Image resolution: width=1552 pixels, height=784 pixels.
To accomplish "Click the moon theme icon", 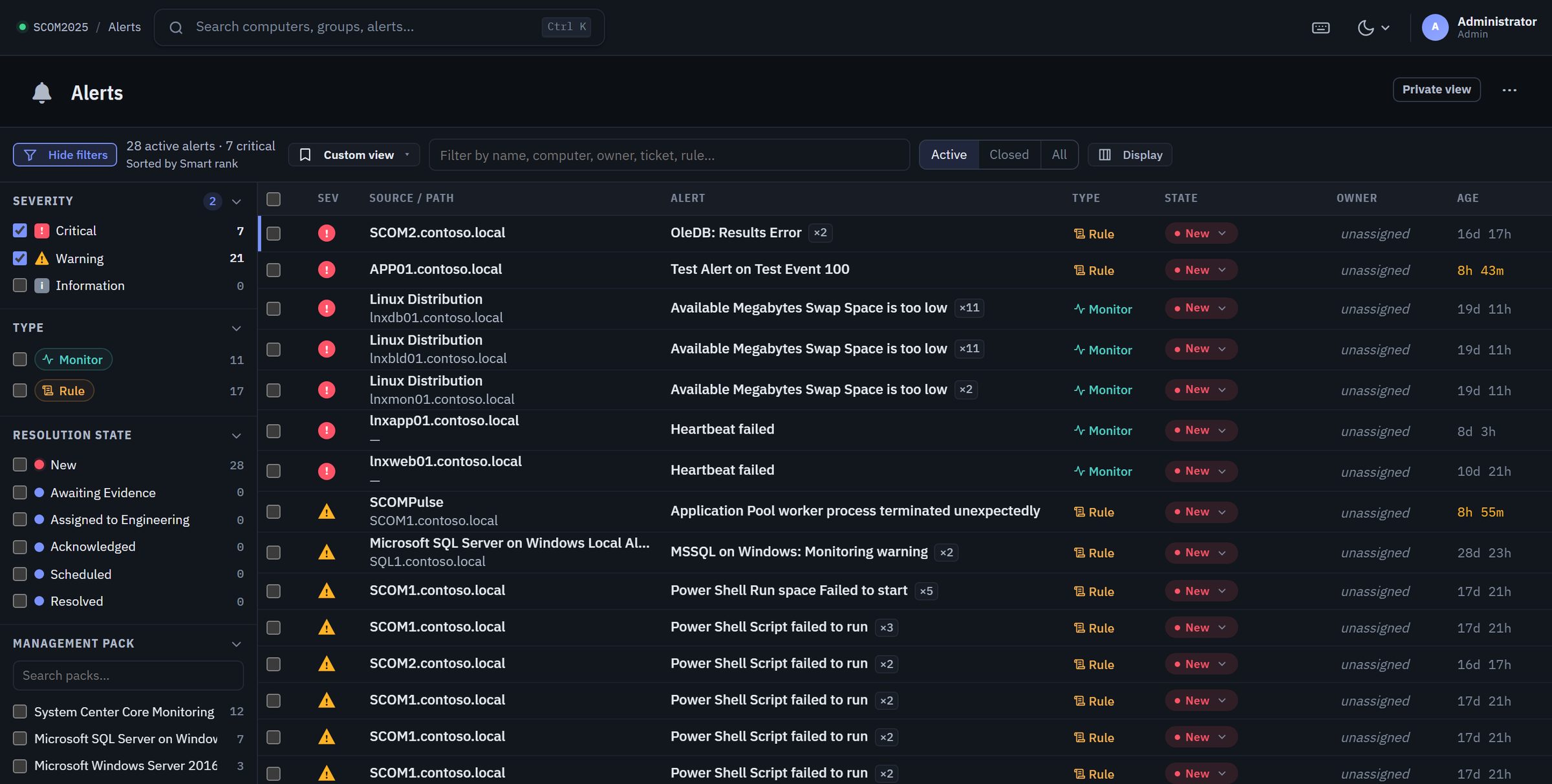I will coord(1365,28).
